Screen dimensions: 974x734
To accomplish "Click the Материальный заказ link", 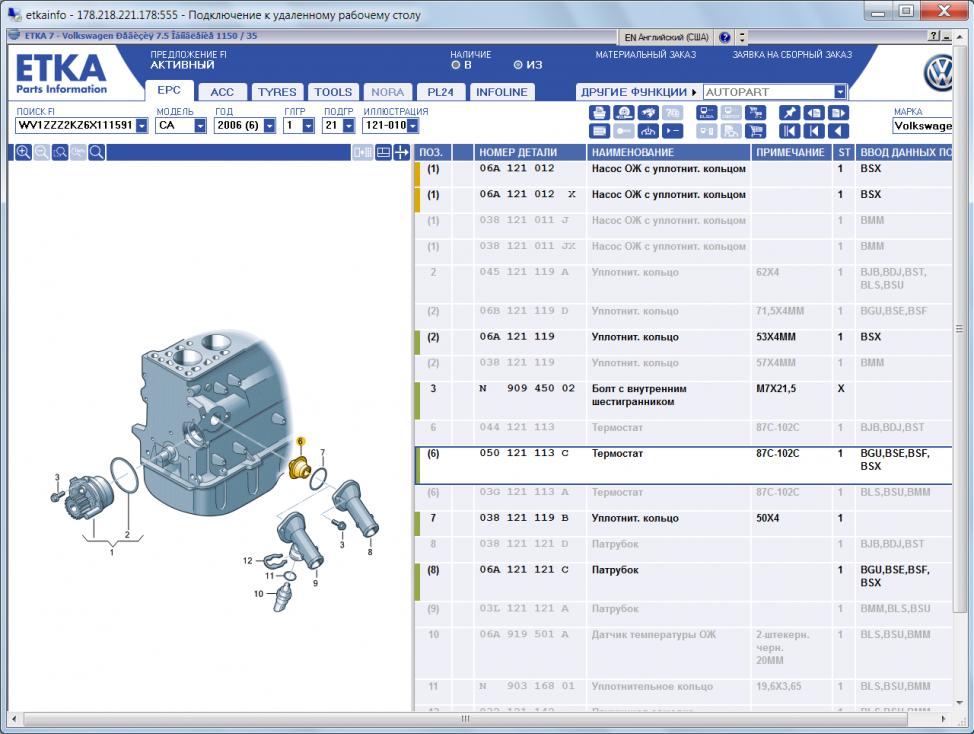I will coord(646,55).
